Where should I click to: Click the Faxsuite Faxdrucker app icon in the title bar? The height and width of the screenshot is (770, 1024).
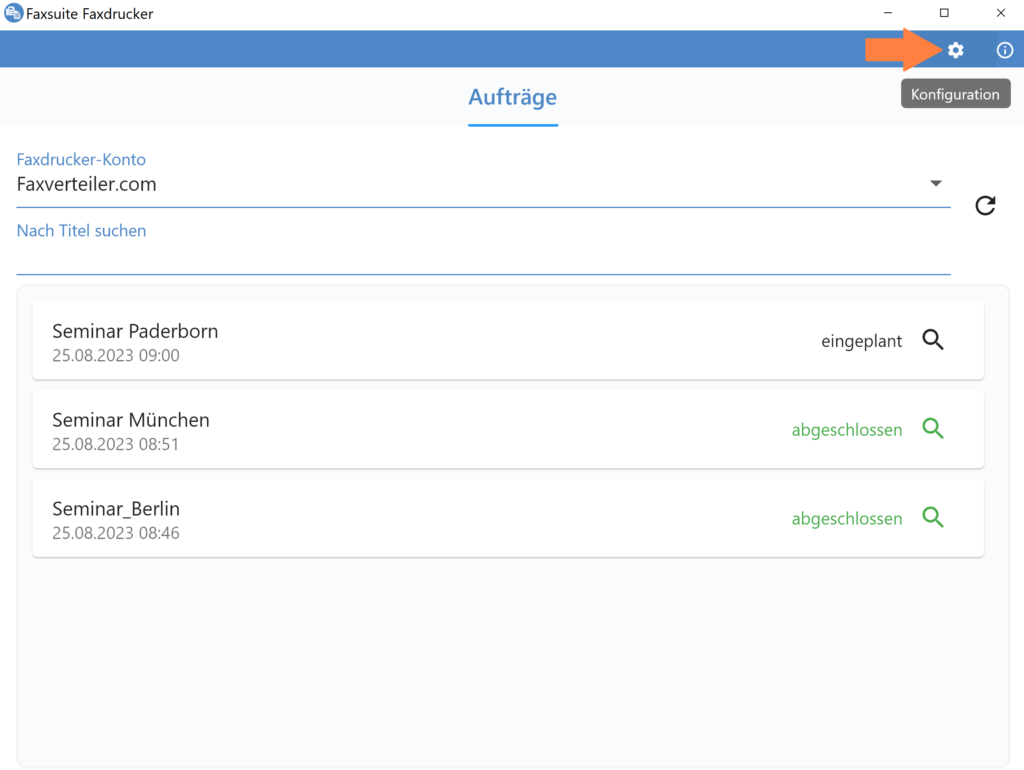tap(13, 13)
